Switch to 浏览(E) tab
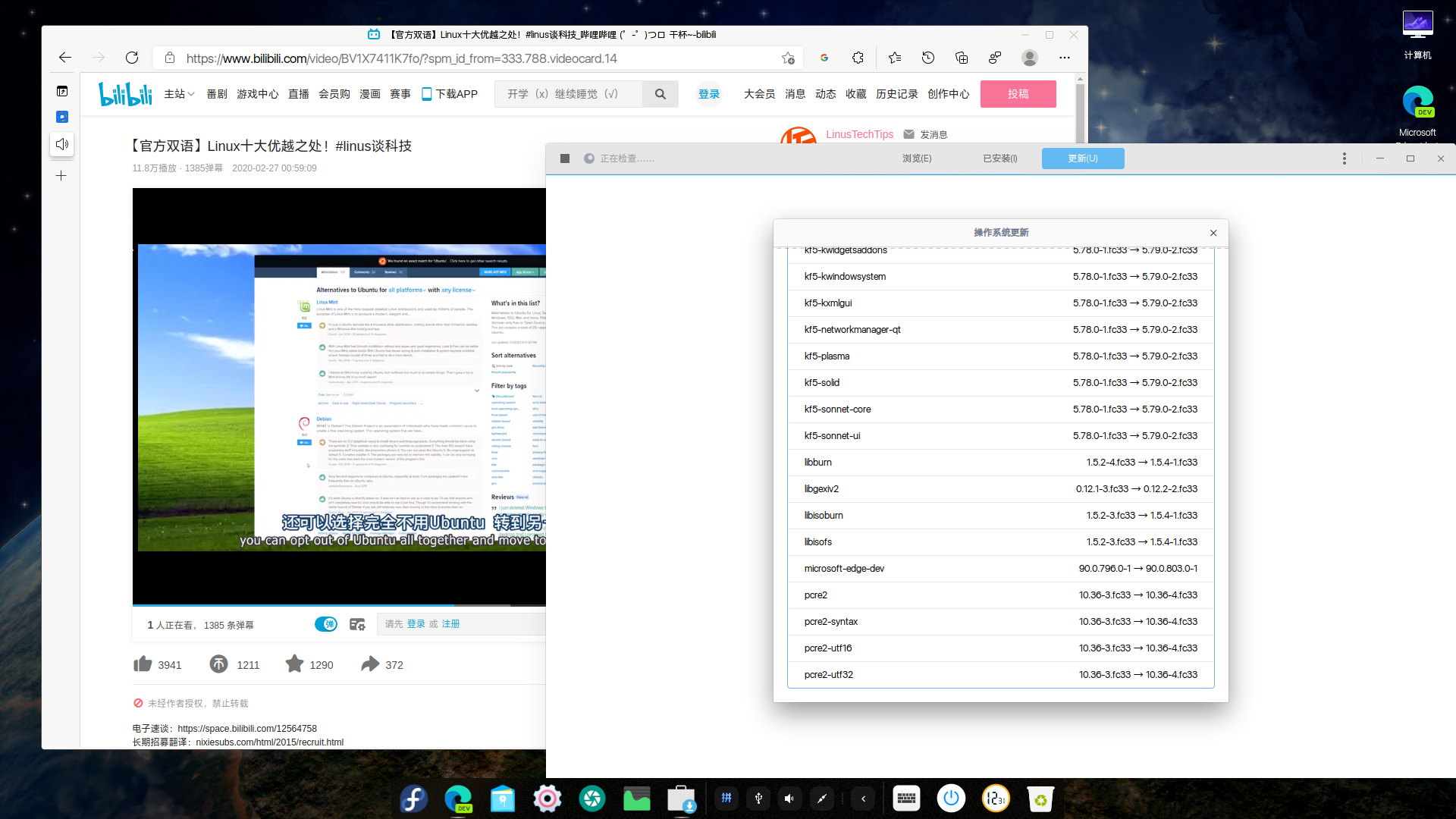 (x=917, y=158)
